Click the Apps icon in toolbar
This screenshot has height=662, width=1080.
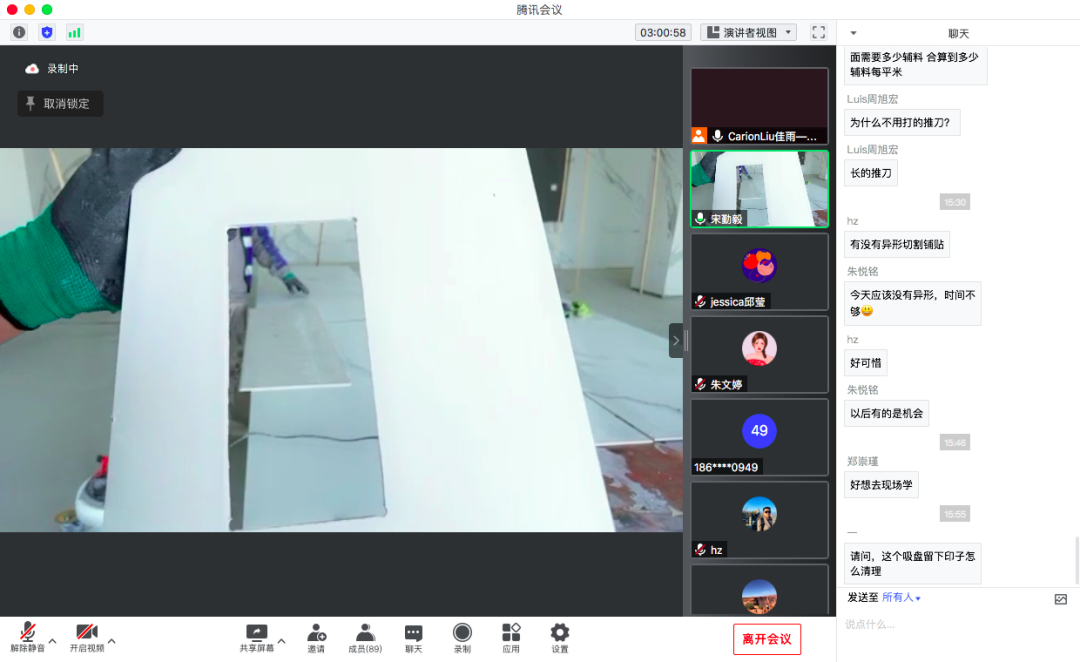511,637
